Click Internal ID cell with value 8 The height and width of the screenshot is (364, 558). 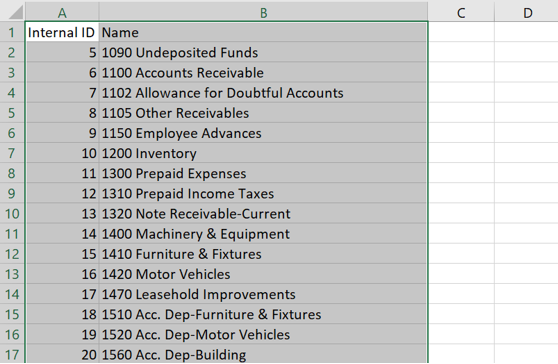(62, 113)
